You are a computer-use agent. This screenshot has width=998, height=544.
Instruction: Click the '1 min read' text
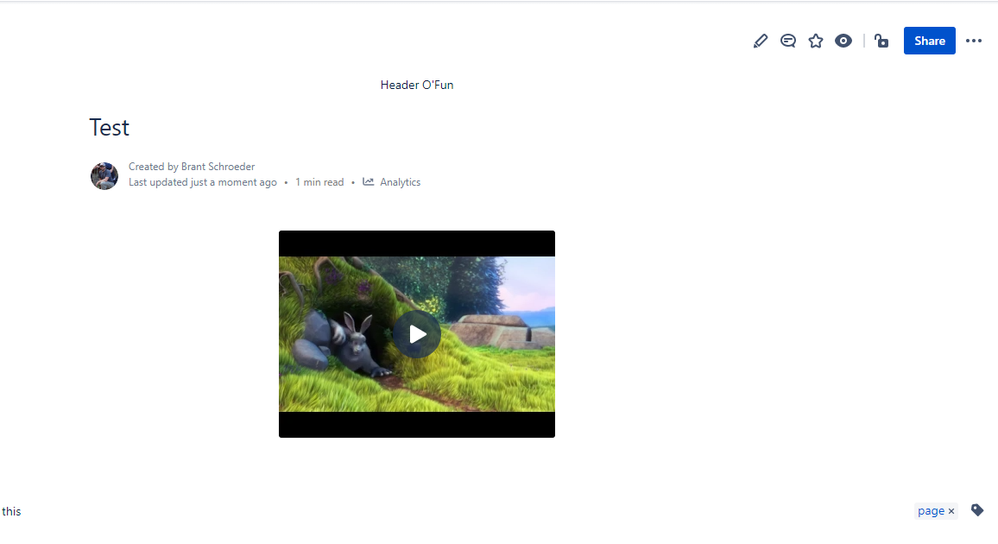pos(320,182)
